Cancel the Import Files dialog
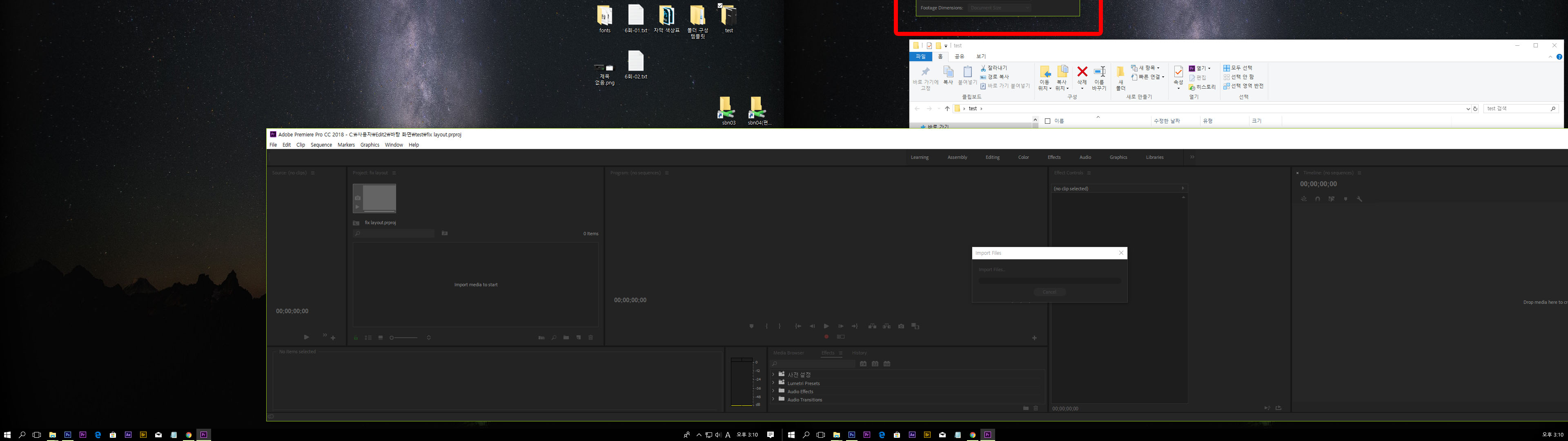This screenshot has height=441, width=1568. [1049, 292]
